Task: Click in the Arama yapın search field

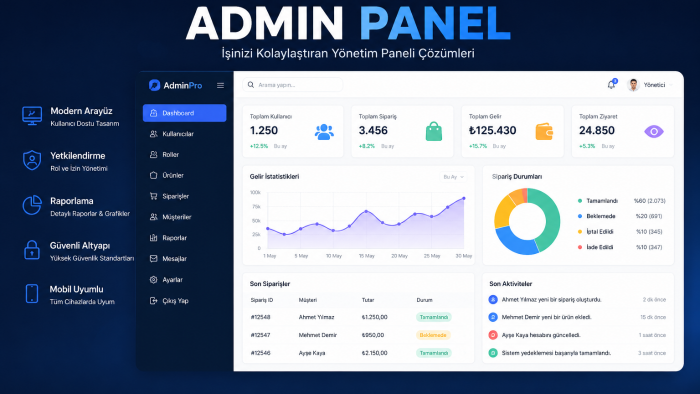Action: pyautogui.click(x=292, y=85)
